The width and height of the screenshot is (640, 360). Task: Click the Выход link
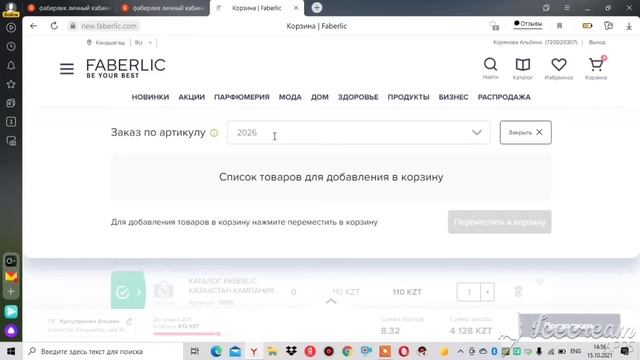pos(597,42)
